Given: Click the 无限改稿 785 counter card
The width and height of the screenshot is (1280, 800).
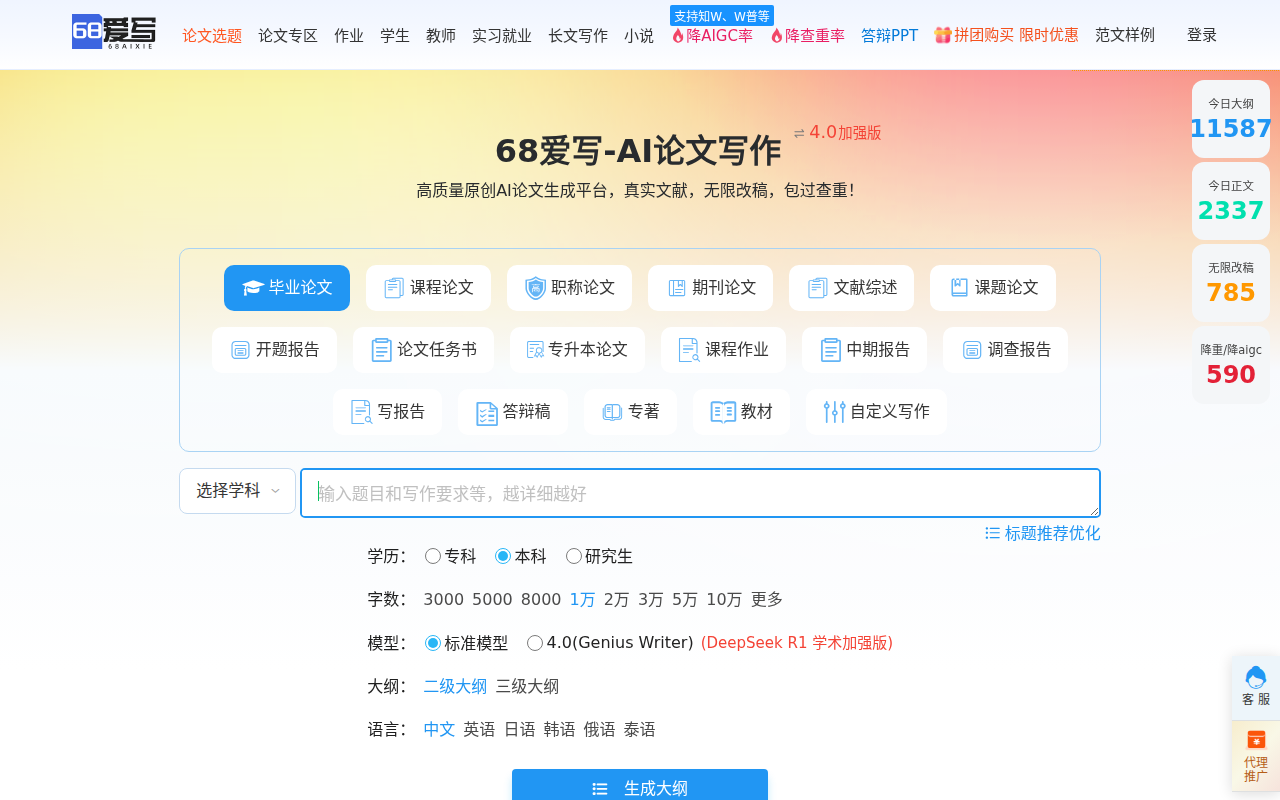Looking at the screenshot, I should pos(1230,283).
